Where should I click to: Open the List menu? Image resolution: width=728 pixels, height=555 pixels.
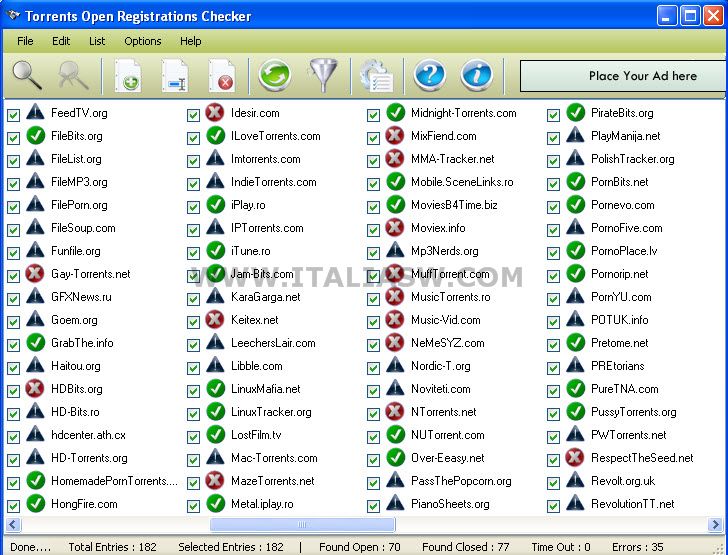point(97,41)
